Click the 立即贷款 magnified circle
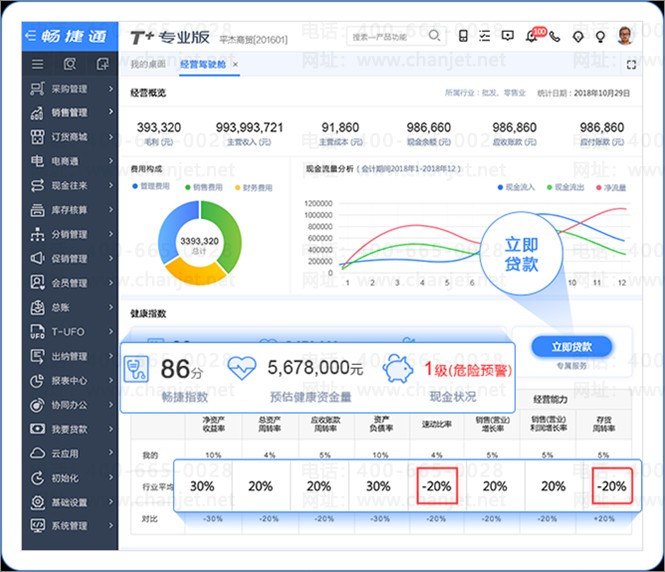The width and height of the screenshot is (665, 572). tap(521, 254)
